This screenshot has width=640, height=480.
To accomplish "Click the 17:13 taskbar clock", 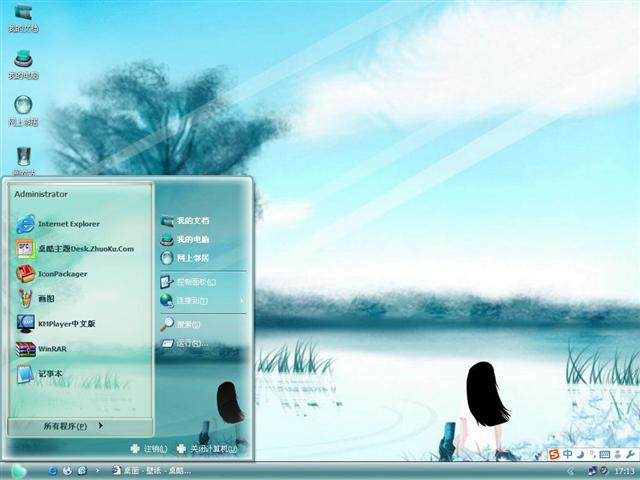I will (x=624, y=471).
